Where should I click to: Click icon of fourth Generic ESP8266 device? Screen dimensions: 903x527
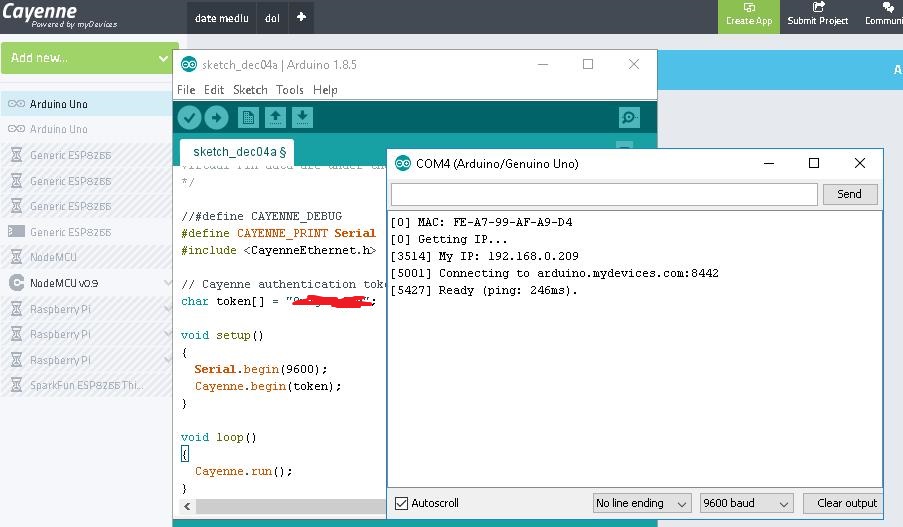click(x=16, y=232)
